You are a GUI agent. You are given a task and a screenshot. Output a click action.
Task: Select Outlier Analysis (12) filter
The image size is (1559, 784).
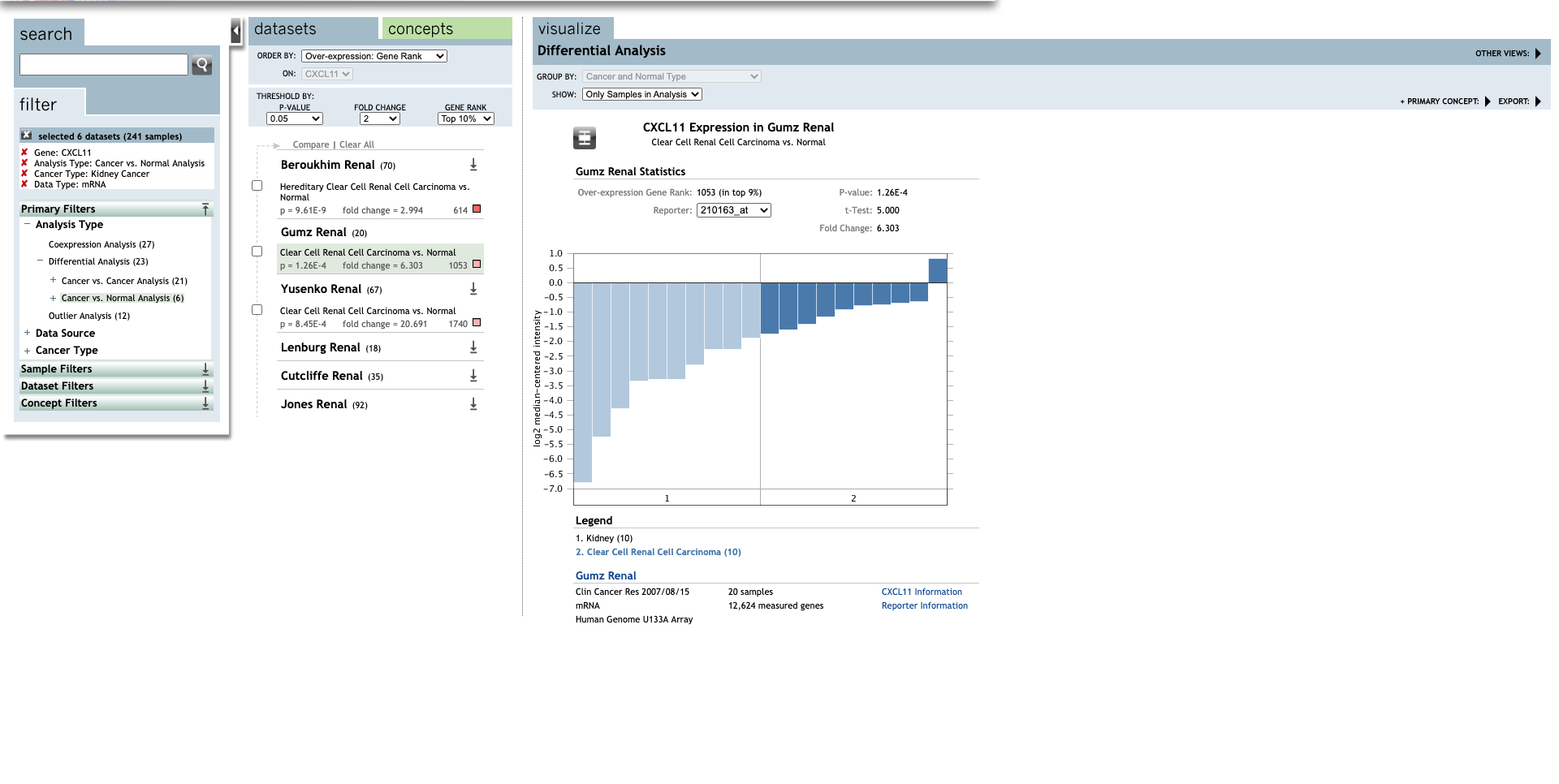[89, 316]
